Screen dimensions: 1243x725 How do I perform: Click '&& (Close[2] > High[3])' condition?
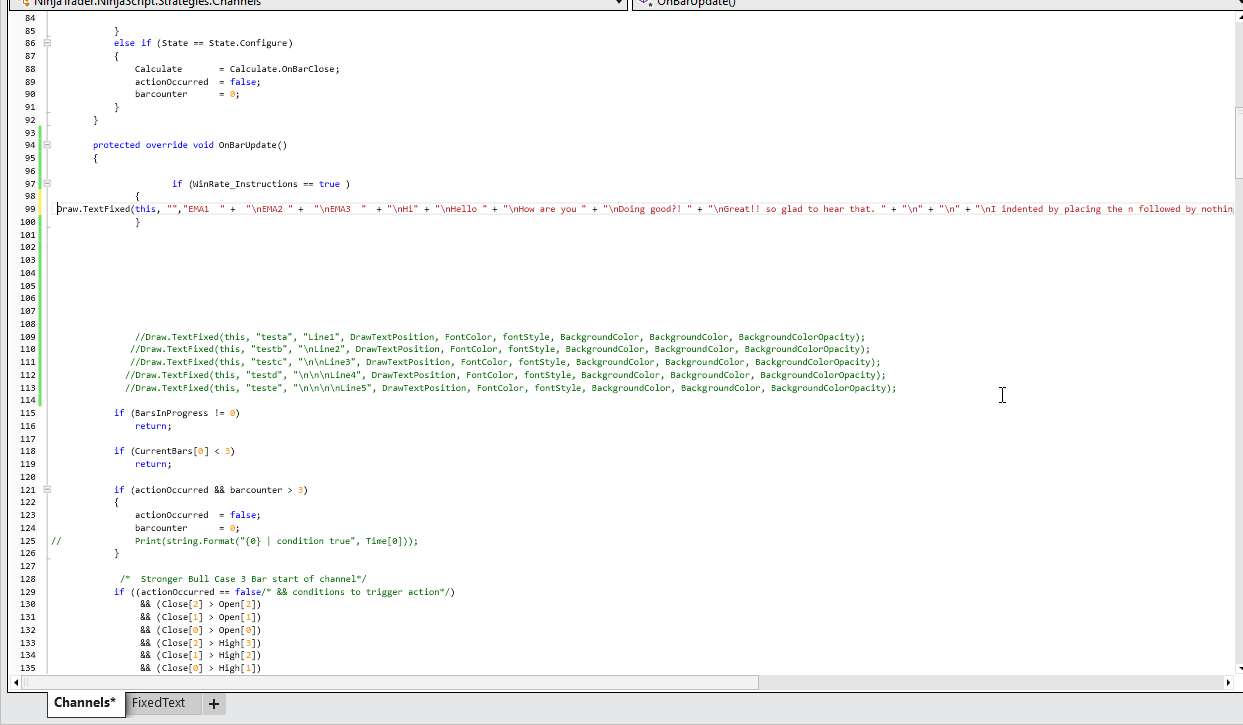point(200,643)
